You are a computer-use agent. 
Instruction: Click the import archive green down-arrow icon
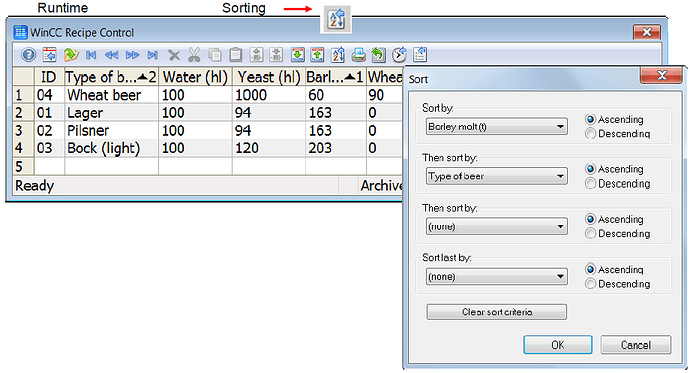[297, 55]
